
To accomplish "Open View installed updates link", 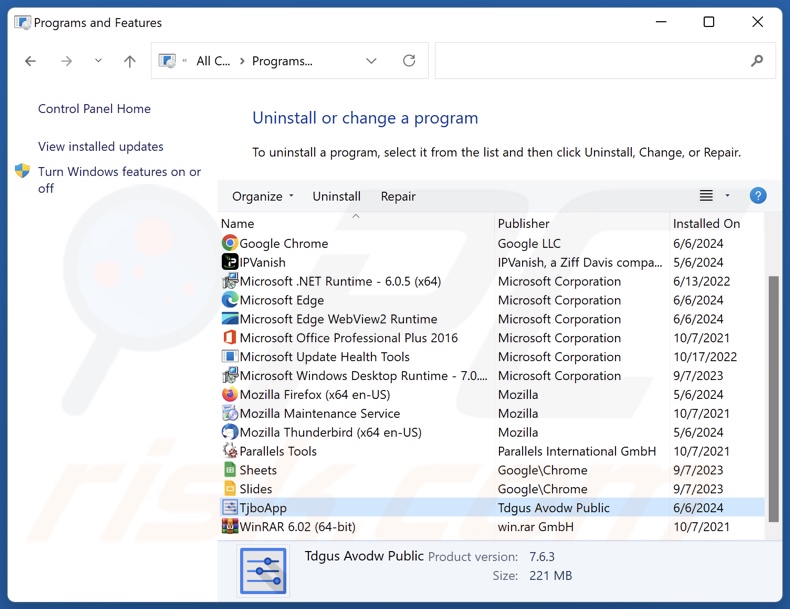I will pyautogui.click(x=100, y=147).
